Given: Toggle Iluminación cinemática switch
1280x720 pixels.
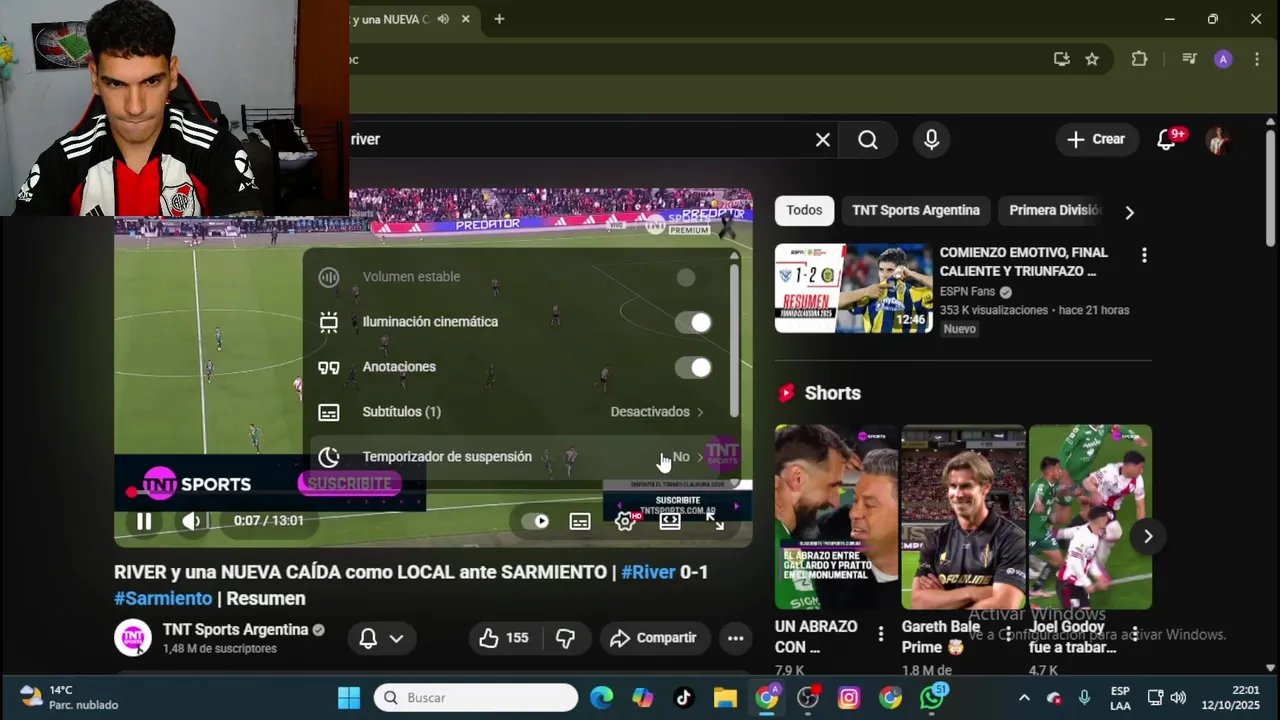Looking at the screenshot, I should tap(693, 322).
